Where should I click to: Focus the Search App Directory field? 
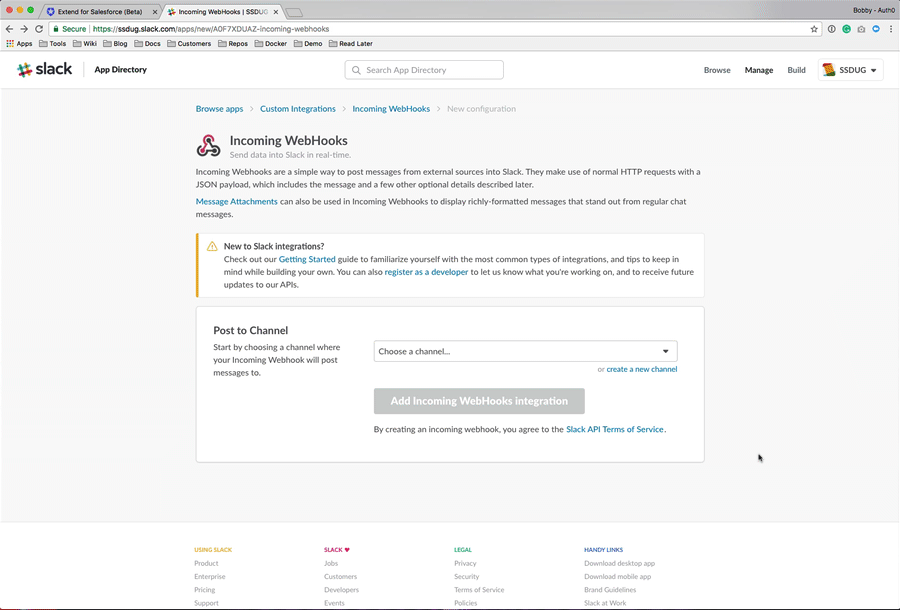[424, 70]
